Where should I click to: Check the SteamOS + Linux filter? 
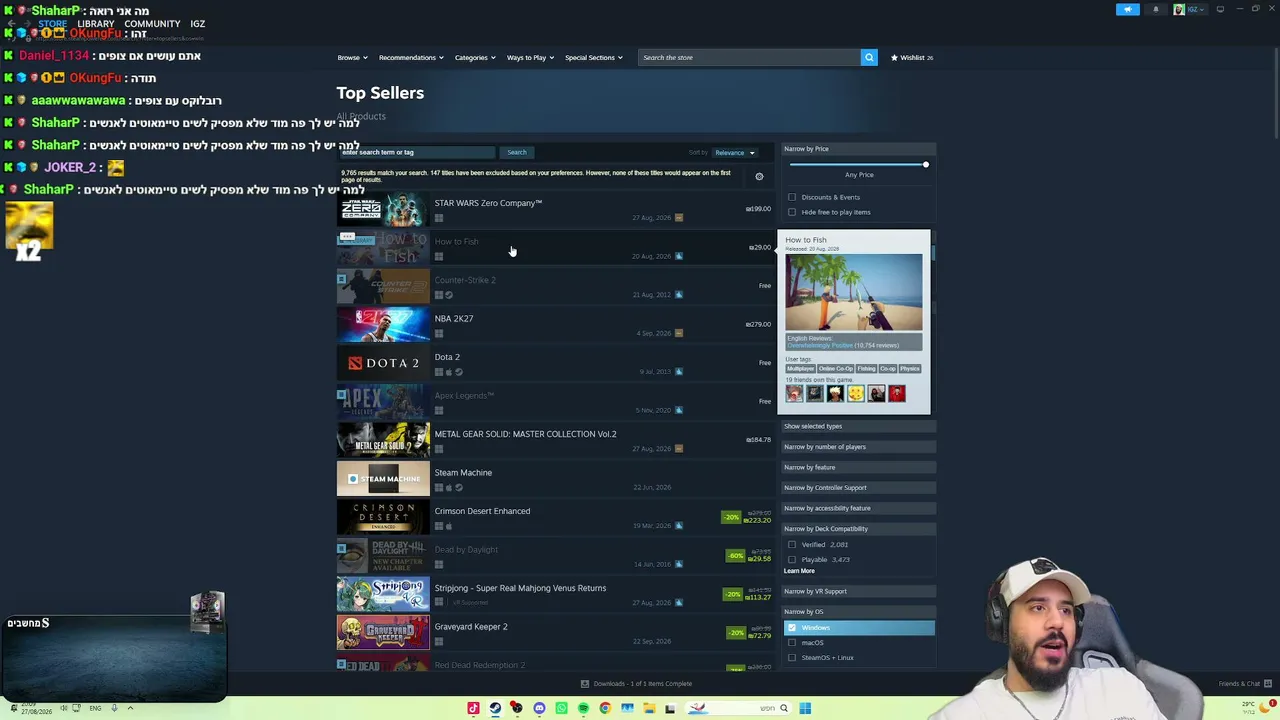pyautogui.click(x=792, y=658)
